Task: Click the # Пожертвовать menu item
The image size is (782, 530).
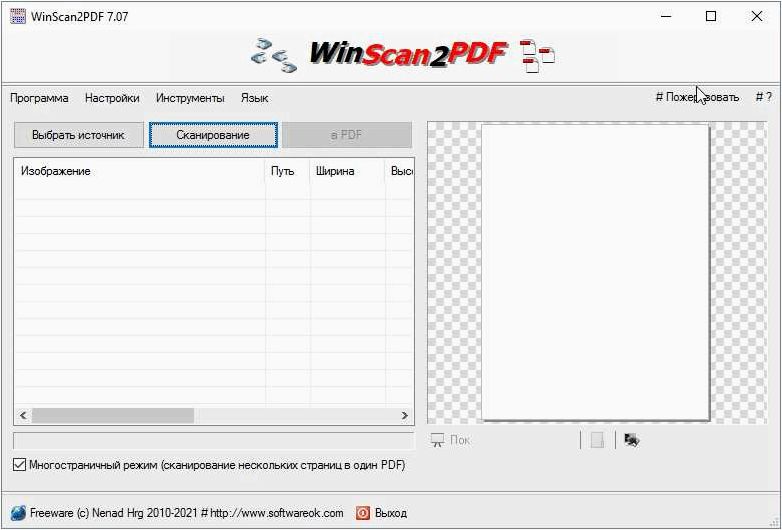Action: 697,97
